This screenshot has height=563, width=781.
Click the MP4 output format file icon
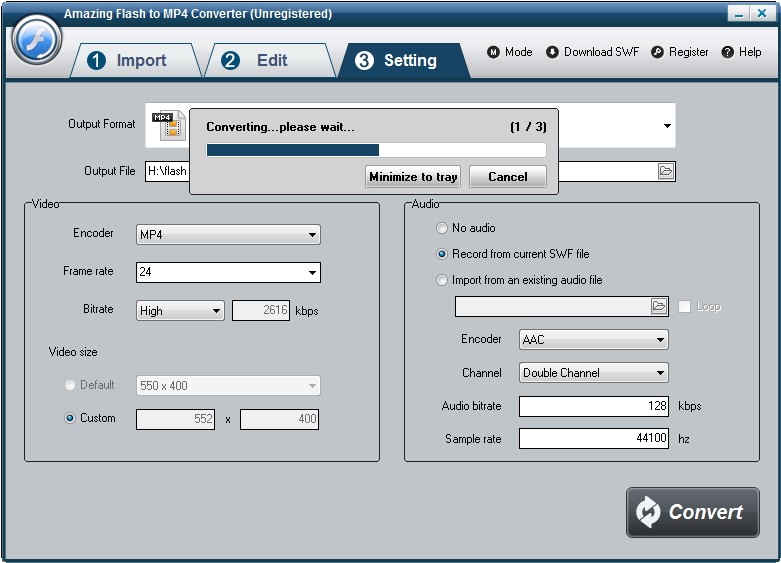pyautogui.click(x=169, y=125)
